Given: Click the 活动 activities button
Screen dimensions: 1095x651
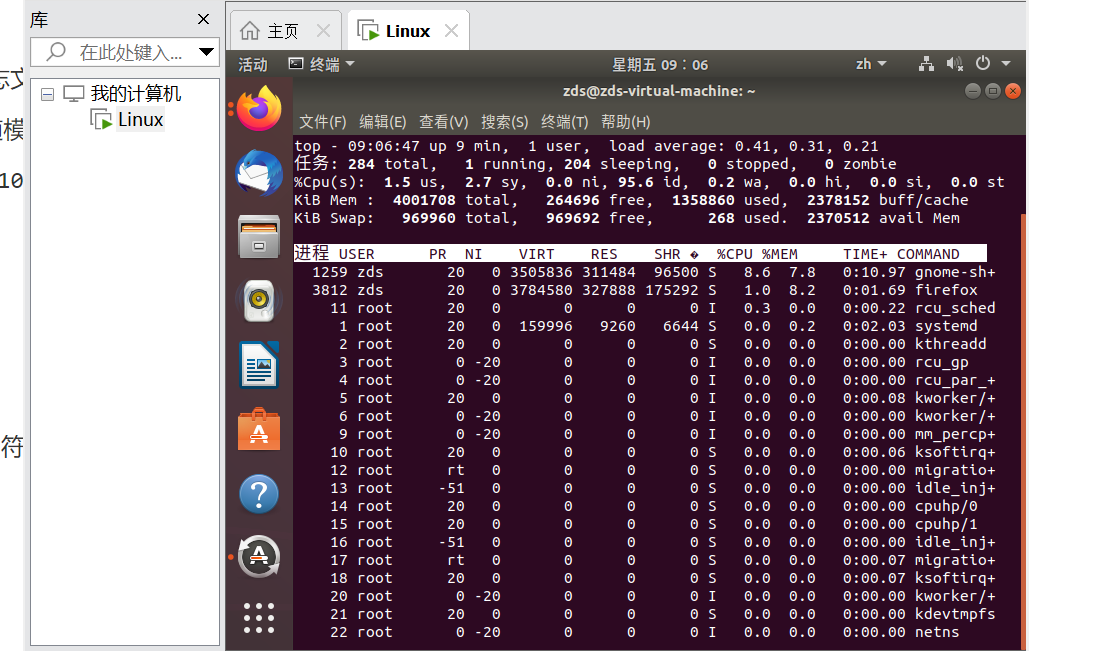Looking at the screenshot, I should pos(253,64).
